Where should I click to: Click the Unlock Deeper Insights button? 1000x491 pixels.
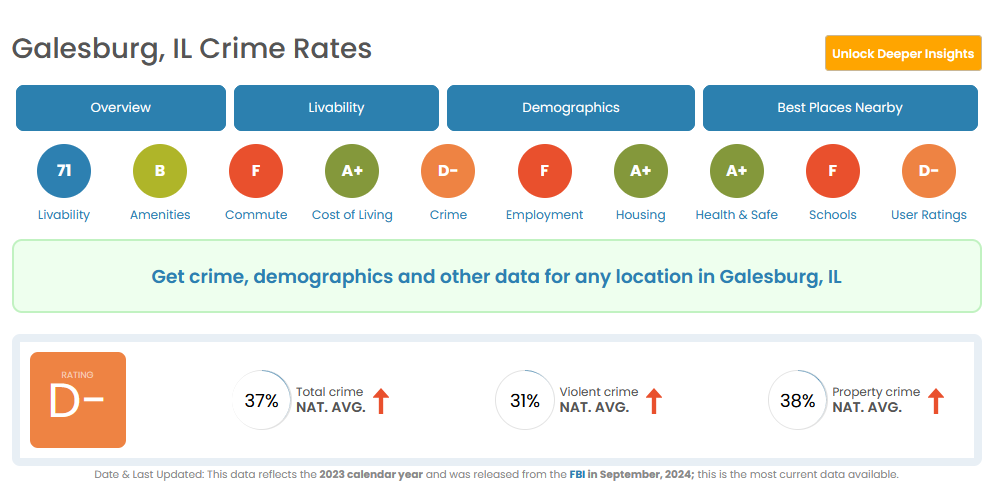[903, 53]
